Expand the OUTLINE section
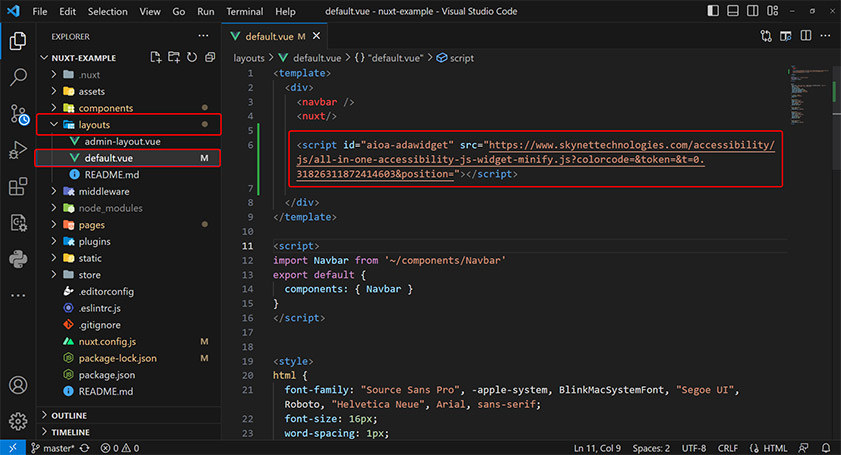The height and width of the screenshot is (455, 841). coord(70,415)
